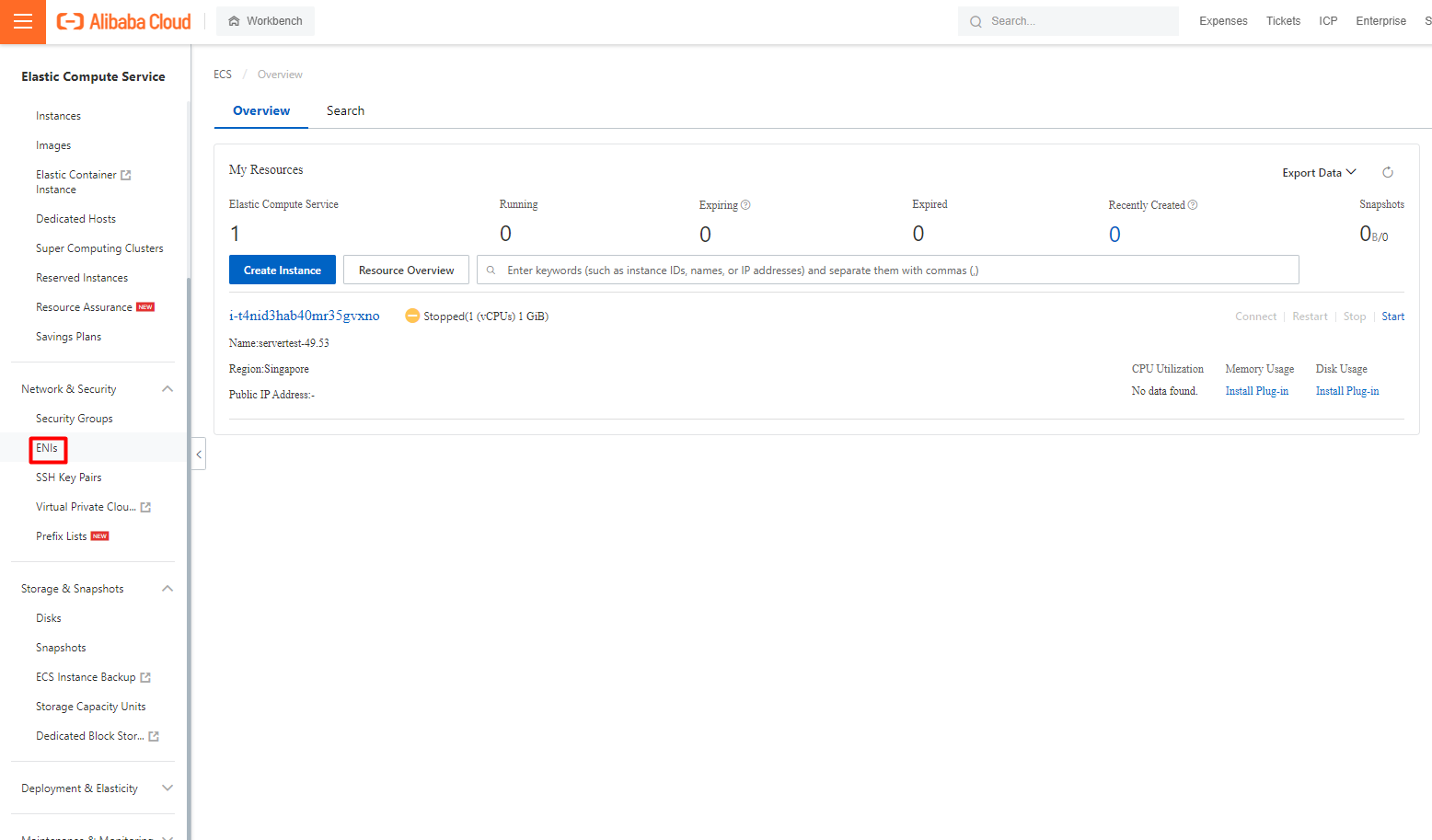The image size is (1432, 840).
Task: Switch to the Search tab
Action: pos(345,110)
